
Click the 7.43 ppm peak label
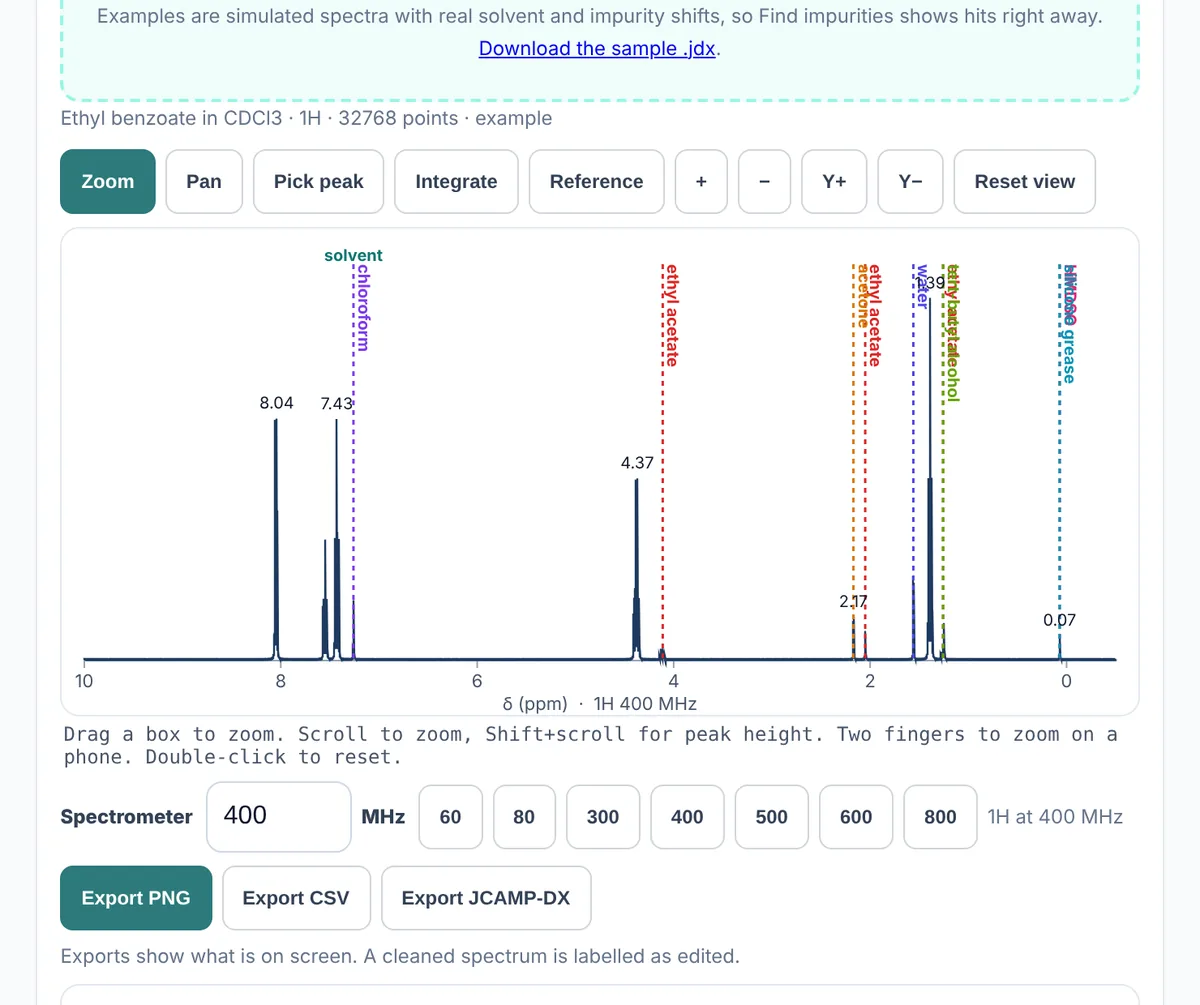[336, 403]
